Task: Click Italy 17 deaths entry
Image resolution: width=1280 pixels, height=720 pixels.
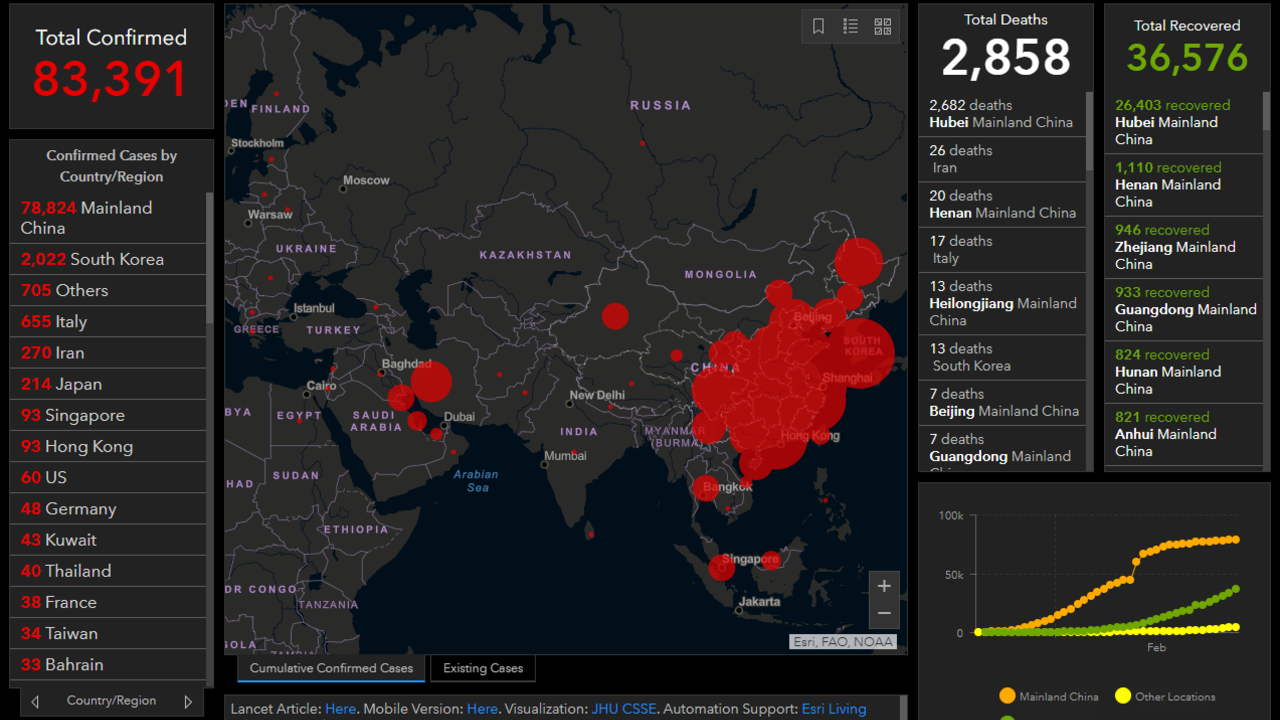Action: [x=1002, y=250]
